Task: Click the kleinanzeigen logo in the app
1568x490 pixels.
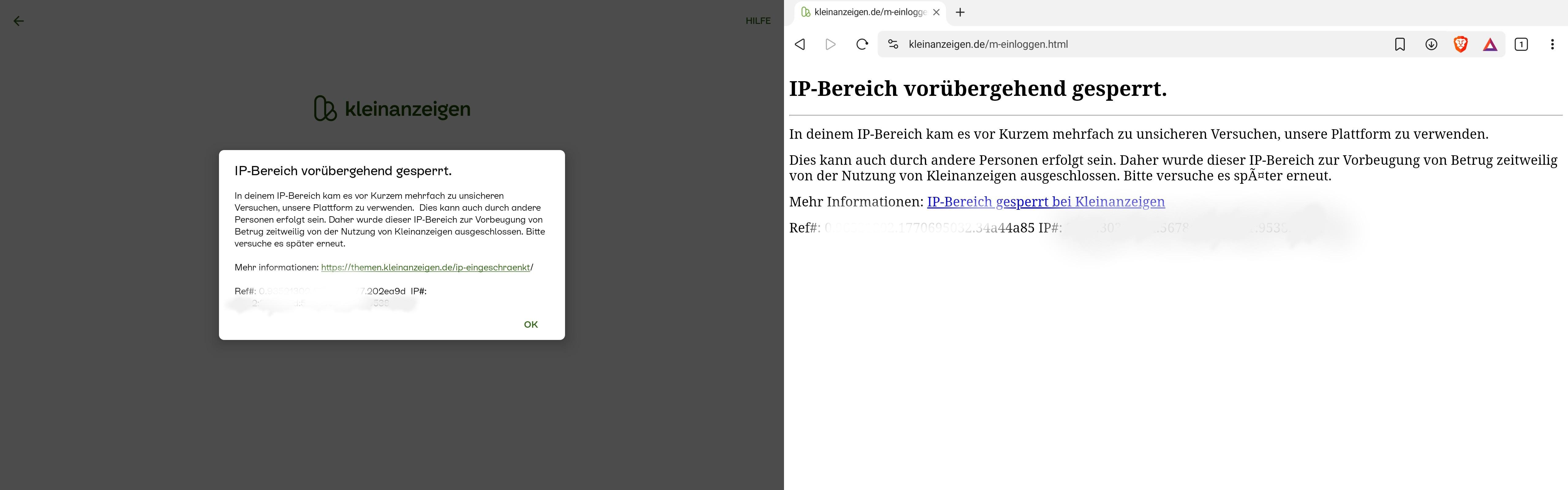Action: coord(392,109)
